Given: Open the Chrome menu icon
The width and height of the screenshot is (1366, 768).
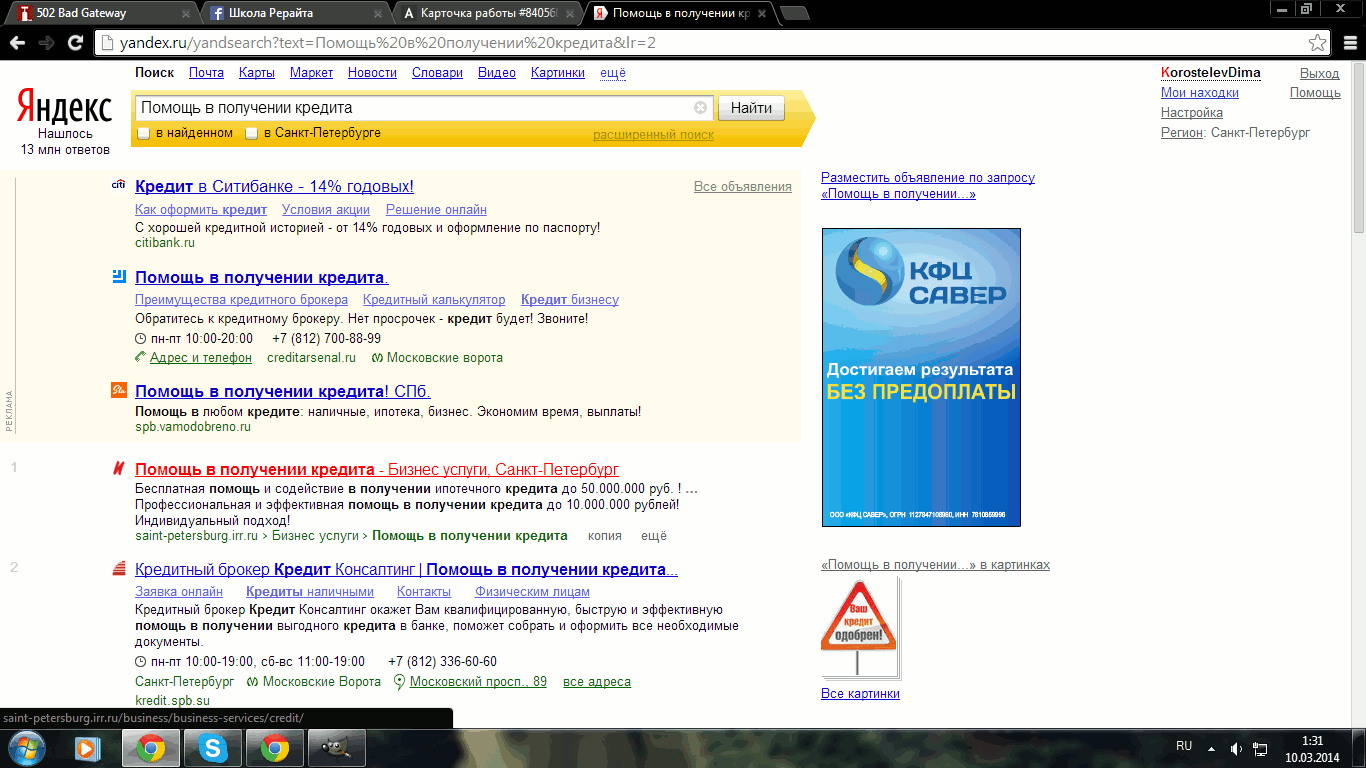Looking at the screenshot, I should point(1348,43).
